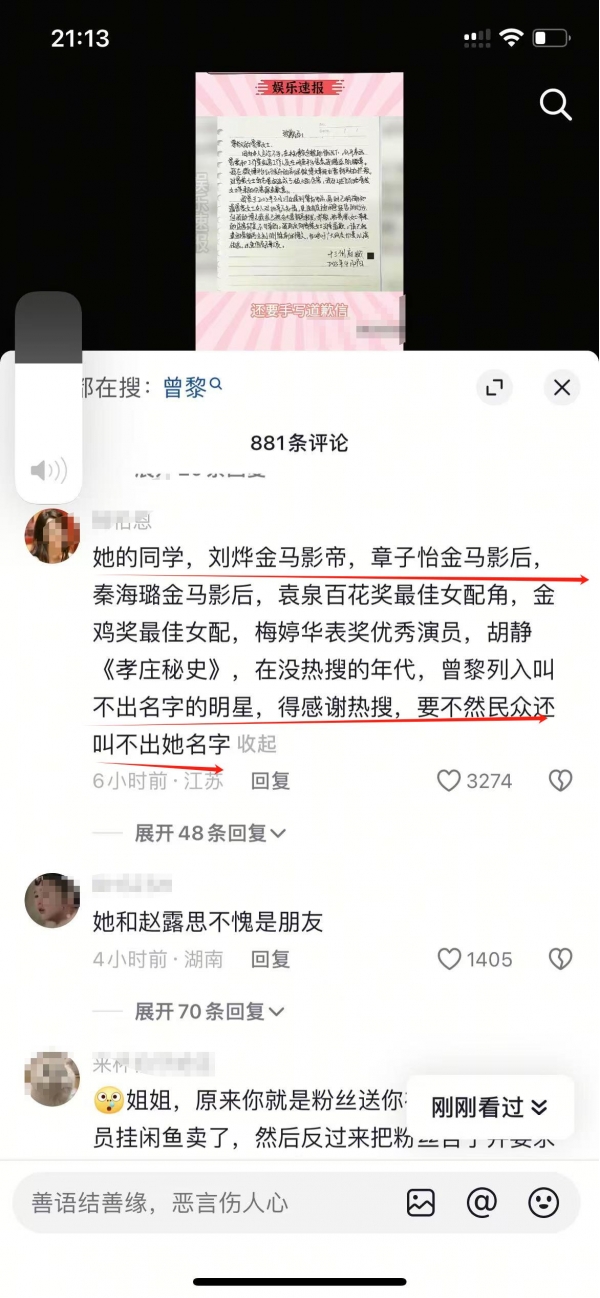Open first commenter's avatar profile
Screen dimensions: 600x1298
[52, 536]
